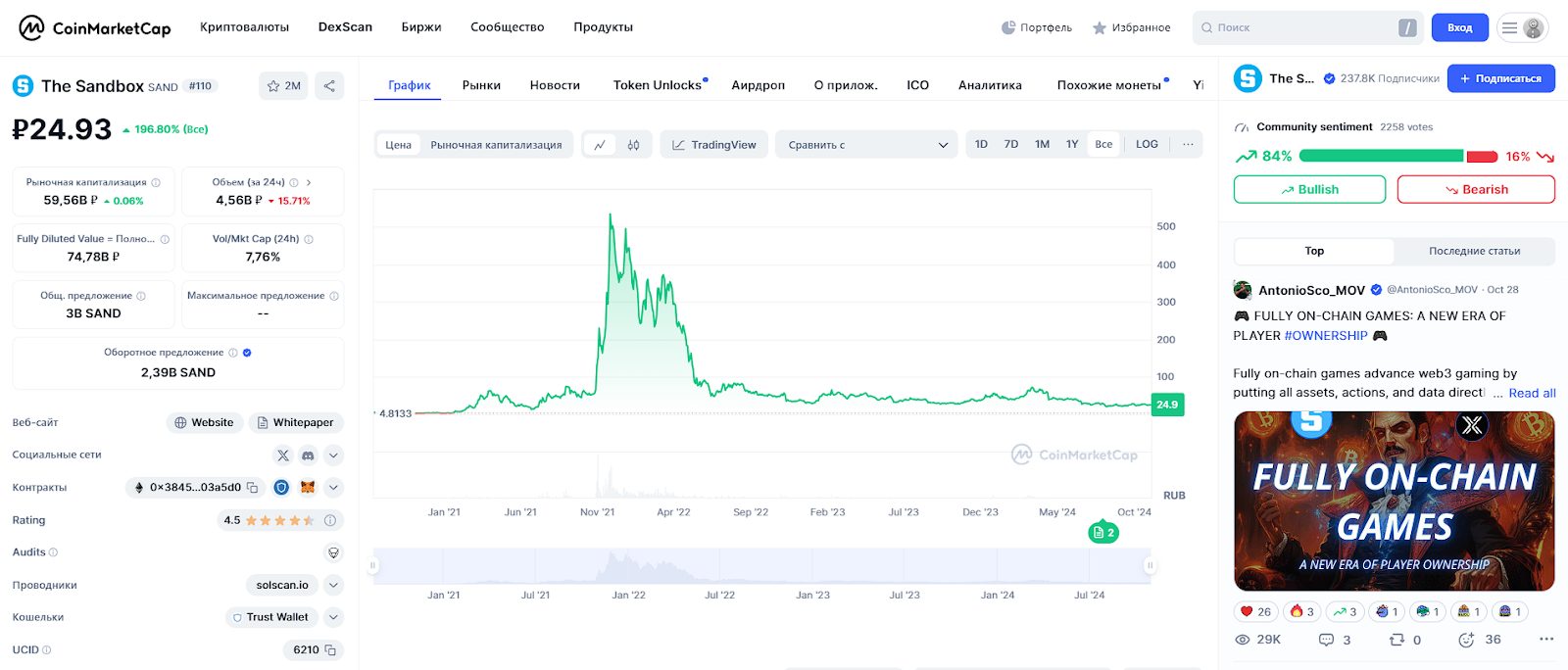Open the TradingView chart button
This screenshot has height=670, width=1568.
(x=713, y=145)
